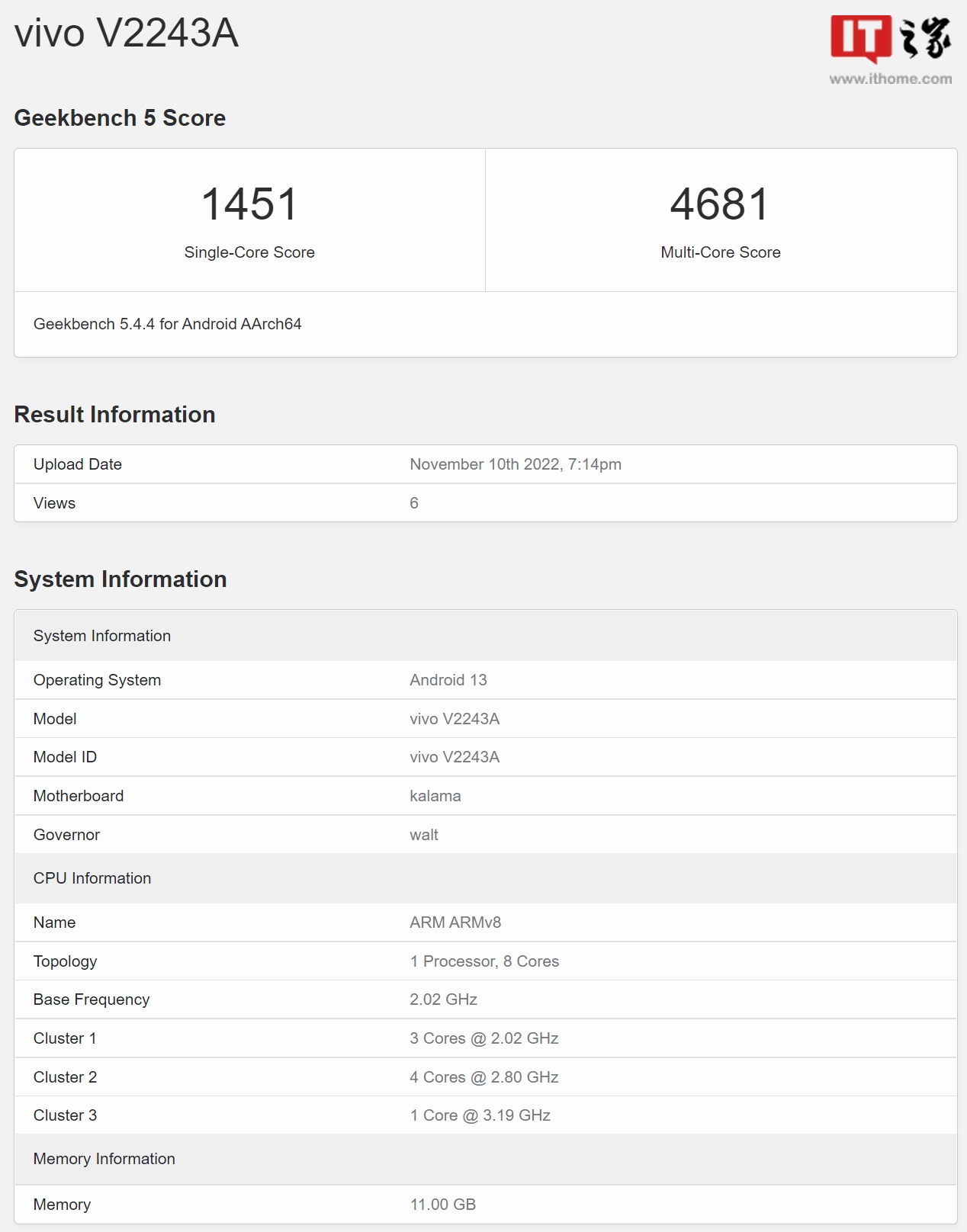Select 4 Cores @ 2.80 GHz value

[x=484, y=1077]
